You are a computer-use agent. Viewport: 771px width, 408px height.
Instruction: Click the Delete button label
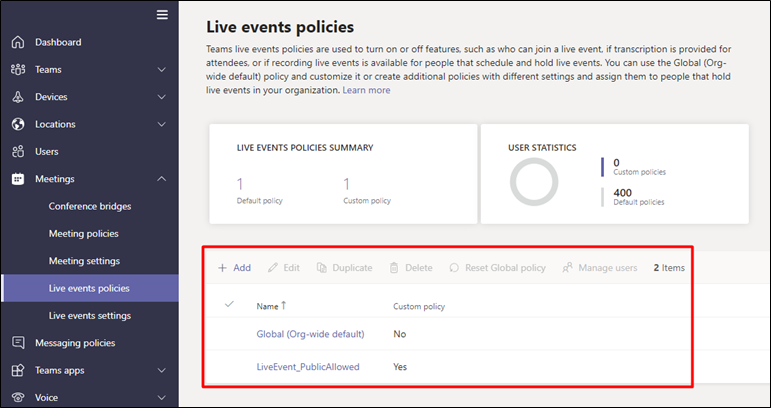419,268
